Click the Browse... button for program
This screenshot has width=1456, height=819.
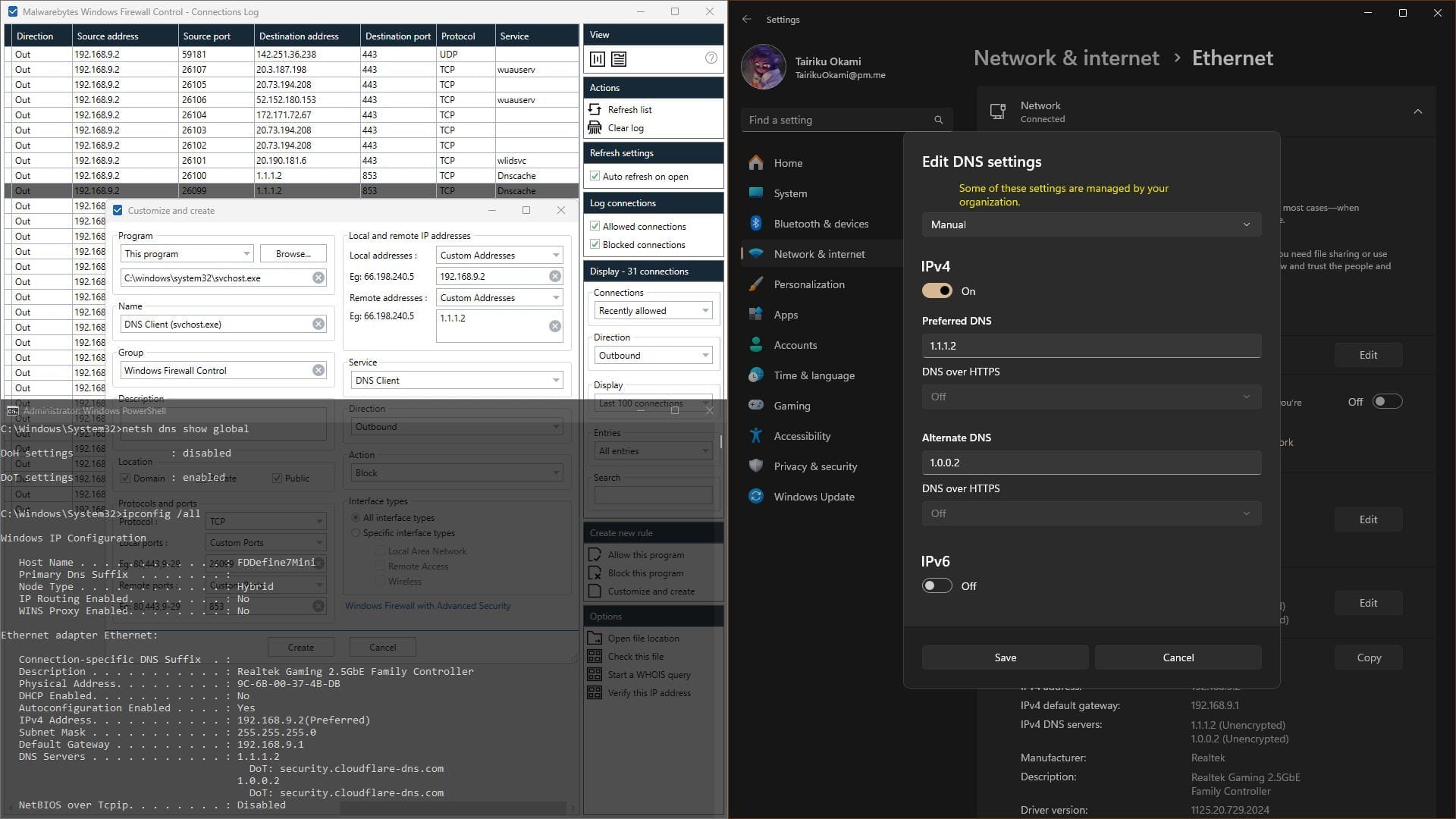pyautogui.click(x=293, y=254)
